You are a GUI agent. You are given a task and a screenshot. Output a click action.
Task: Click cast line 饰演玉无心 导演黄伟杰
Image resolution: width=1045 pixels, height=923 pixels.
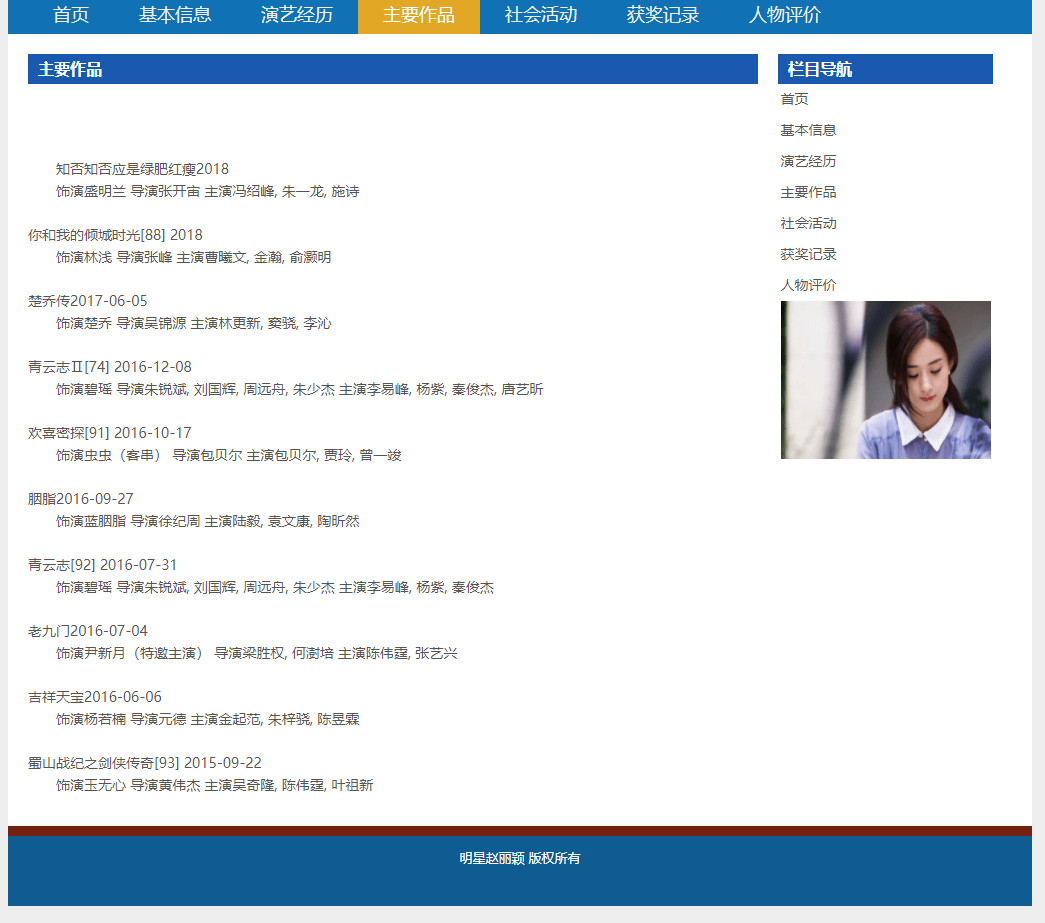pyautogui.click(x=215, y=786)
